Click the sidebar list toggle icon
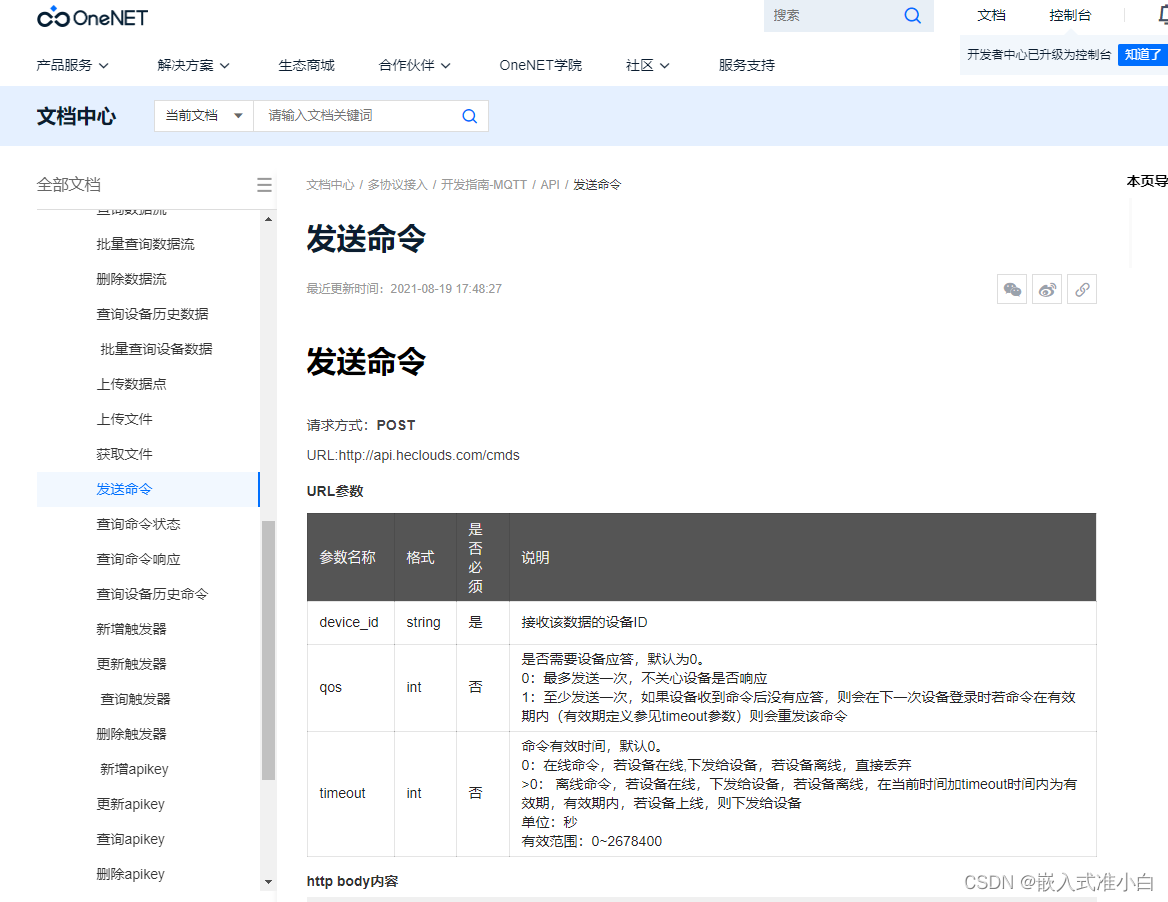Screen dimensions: 1168x902 pos(263,184)
